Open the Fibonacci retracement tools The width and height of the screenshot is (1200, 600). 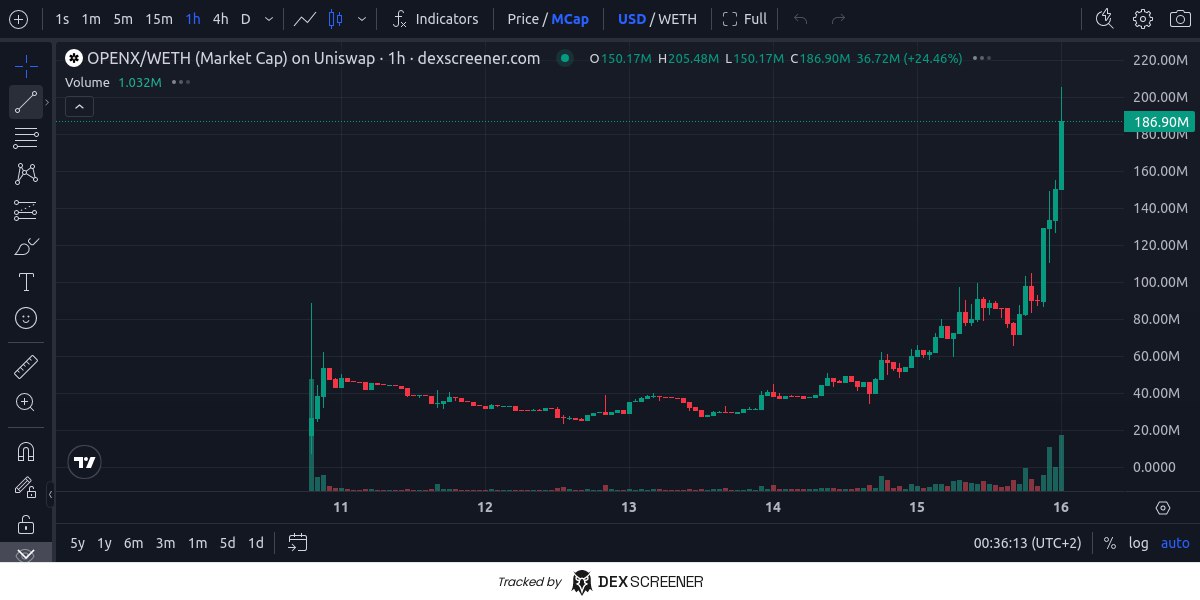pyautogui.click(x=26, y=138)
